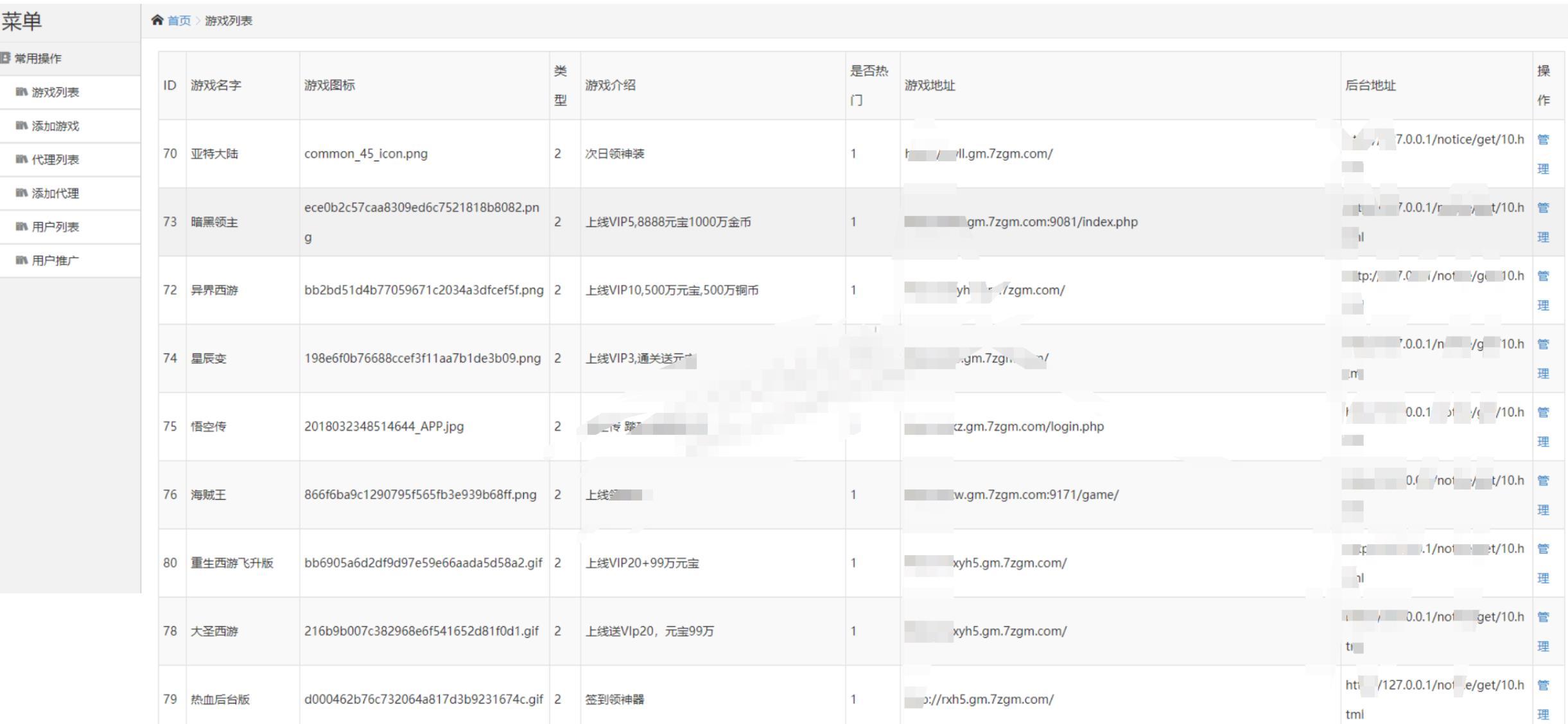Select the game name 异界西游
The width and height of the screenshot is (1568, 724).
pyautogui.click(x=214, y=290)
